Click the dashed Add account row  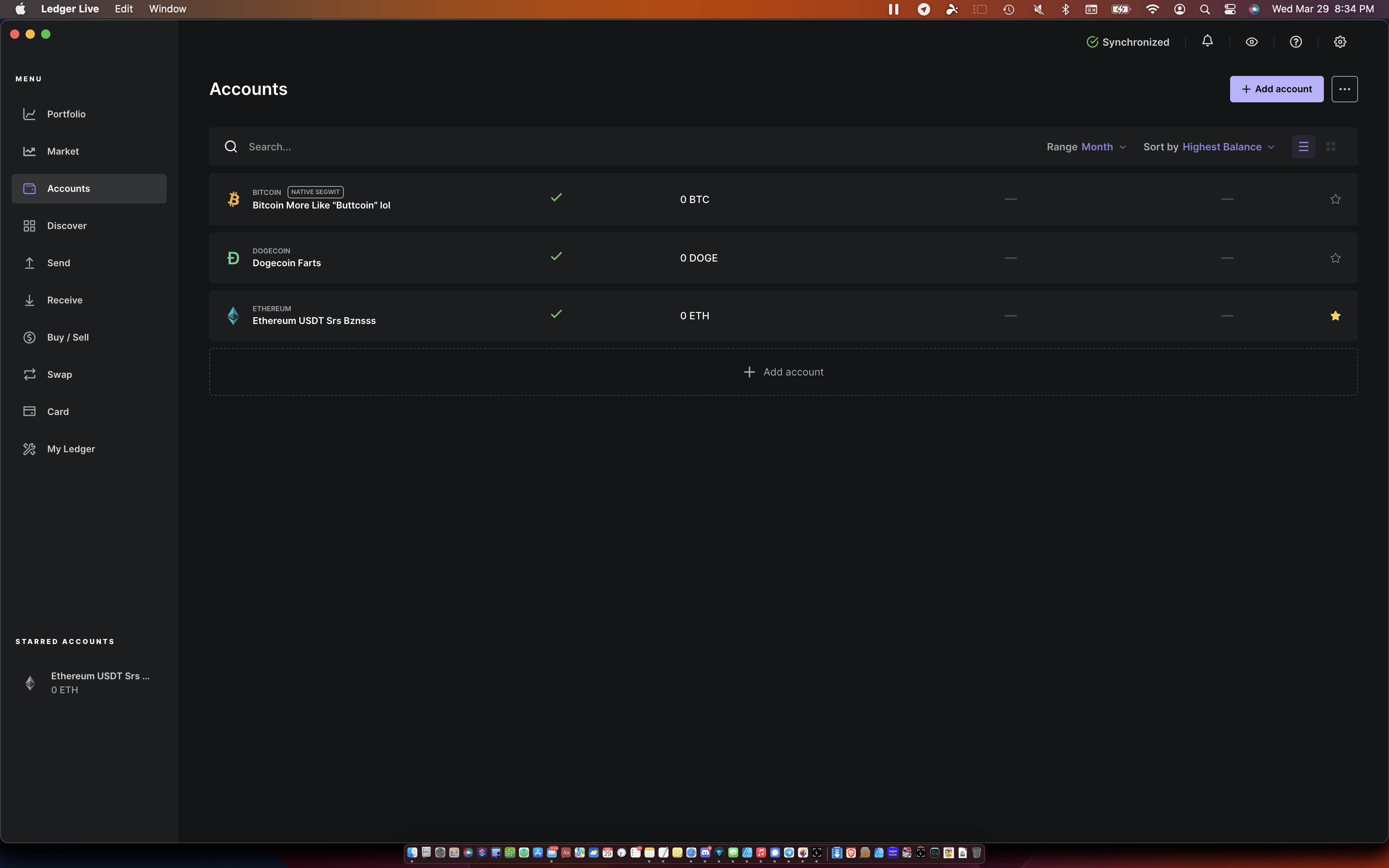pyautogui.click(x=783, y=372)
